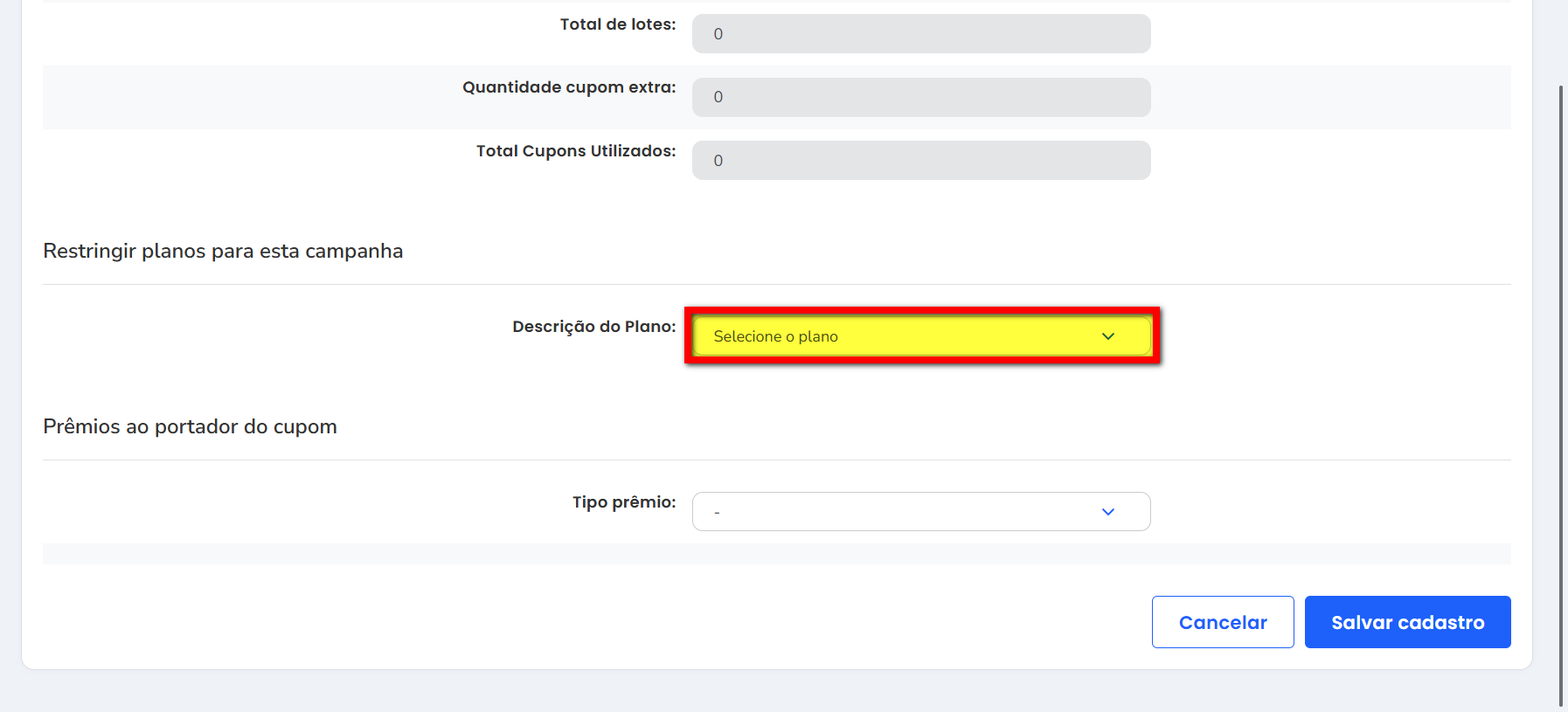Click the 'Total Cupons Utilizados:' label
Viewport: 1568px width, 712px height.
pos(575,151)
